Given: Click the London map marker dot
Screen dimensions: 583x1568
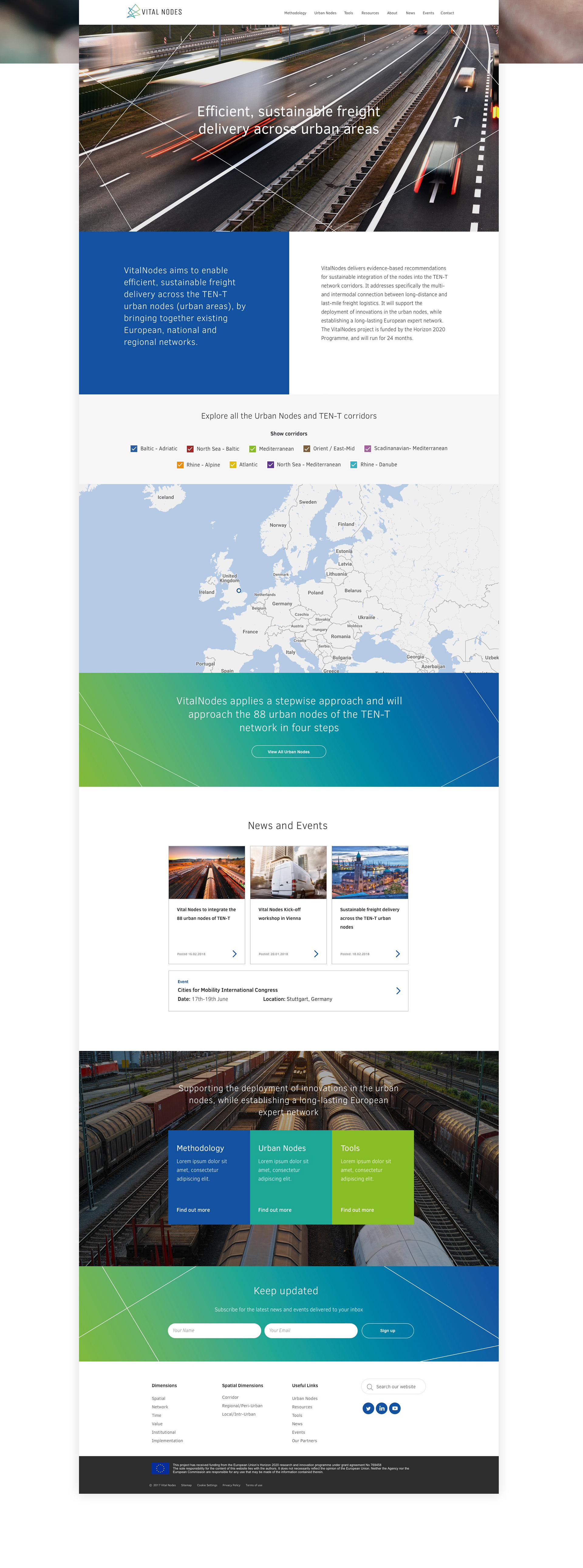Looking at the screenshot, I should click(239, 590).
